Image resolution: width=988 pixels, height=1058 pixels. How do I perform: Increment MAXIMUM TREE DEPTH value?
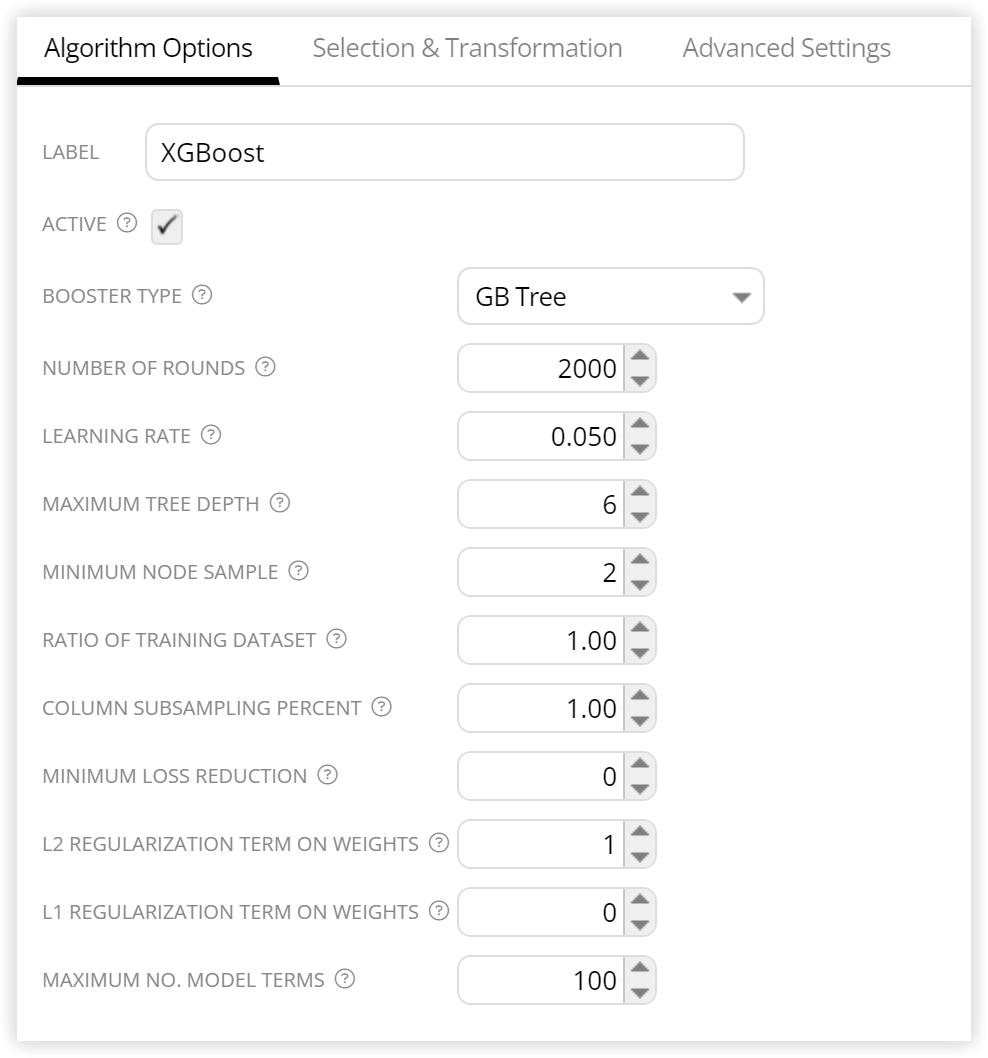(x=640, y=493)
